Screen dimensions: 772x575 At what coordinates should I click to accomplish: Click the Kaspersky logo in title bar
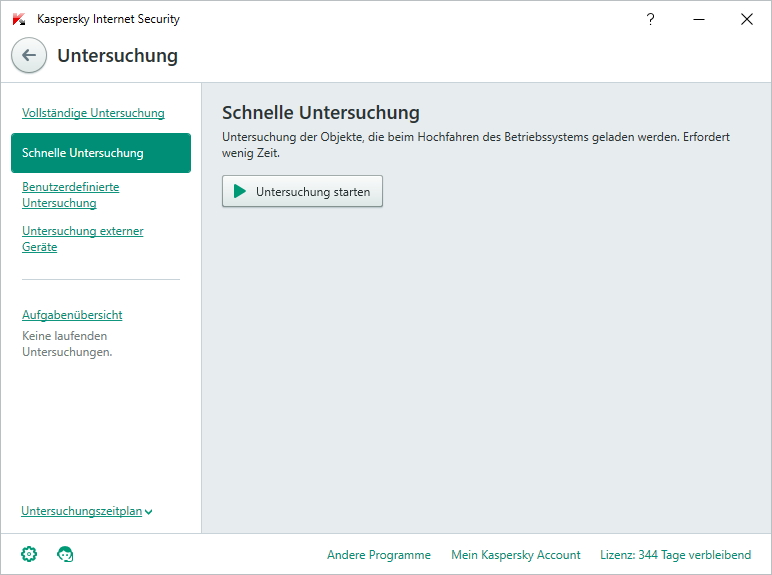pyautogui.click(x=19, y=19)
